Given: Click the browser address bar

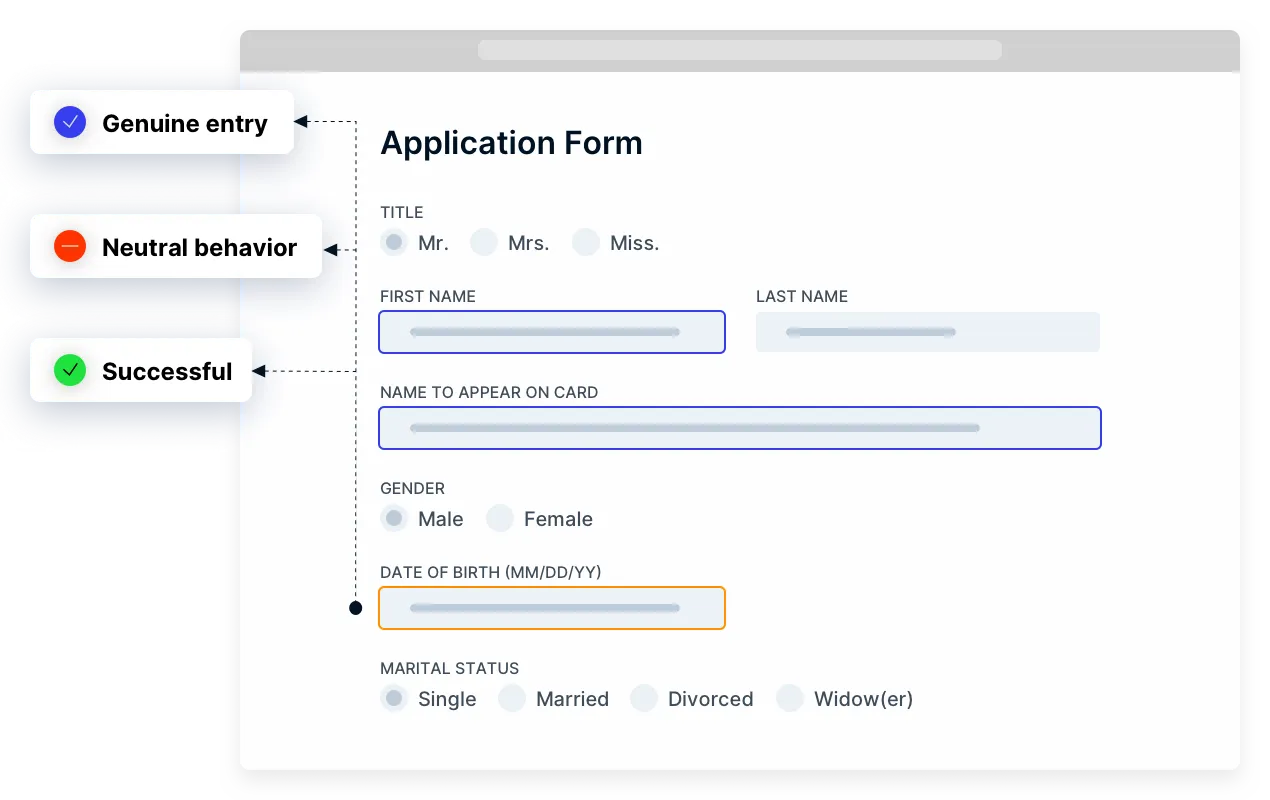Looking at the screenshot, I should point(739,50).
